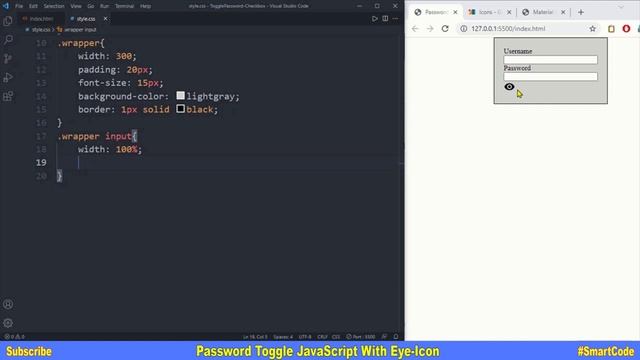The width and height of the screenshot is (640, 360).
Task: Switch to style.css editor tab
Action: pyautogui.click(x=86, y=19)
